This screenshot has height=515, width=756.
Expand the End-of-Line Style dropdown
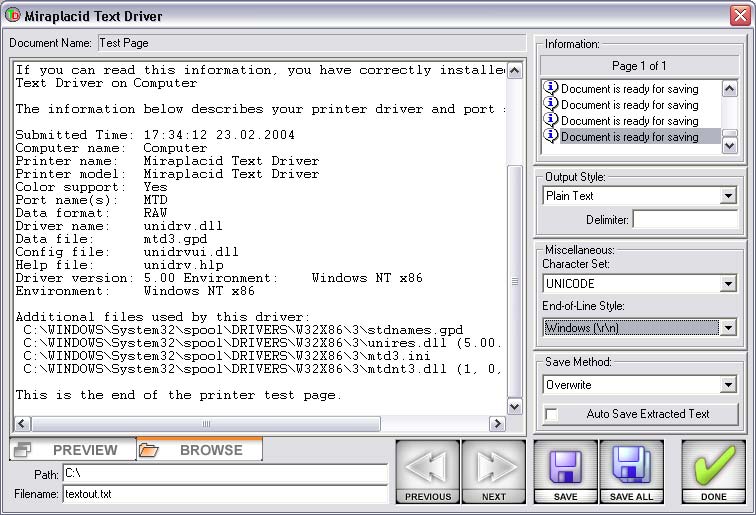click(x=728, y=328)
